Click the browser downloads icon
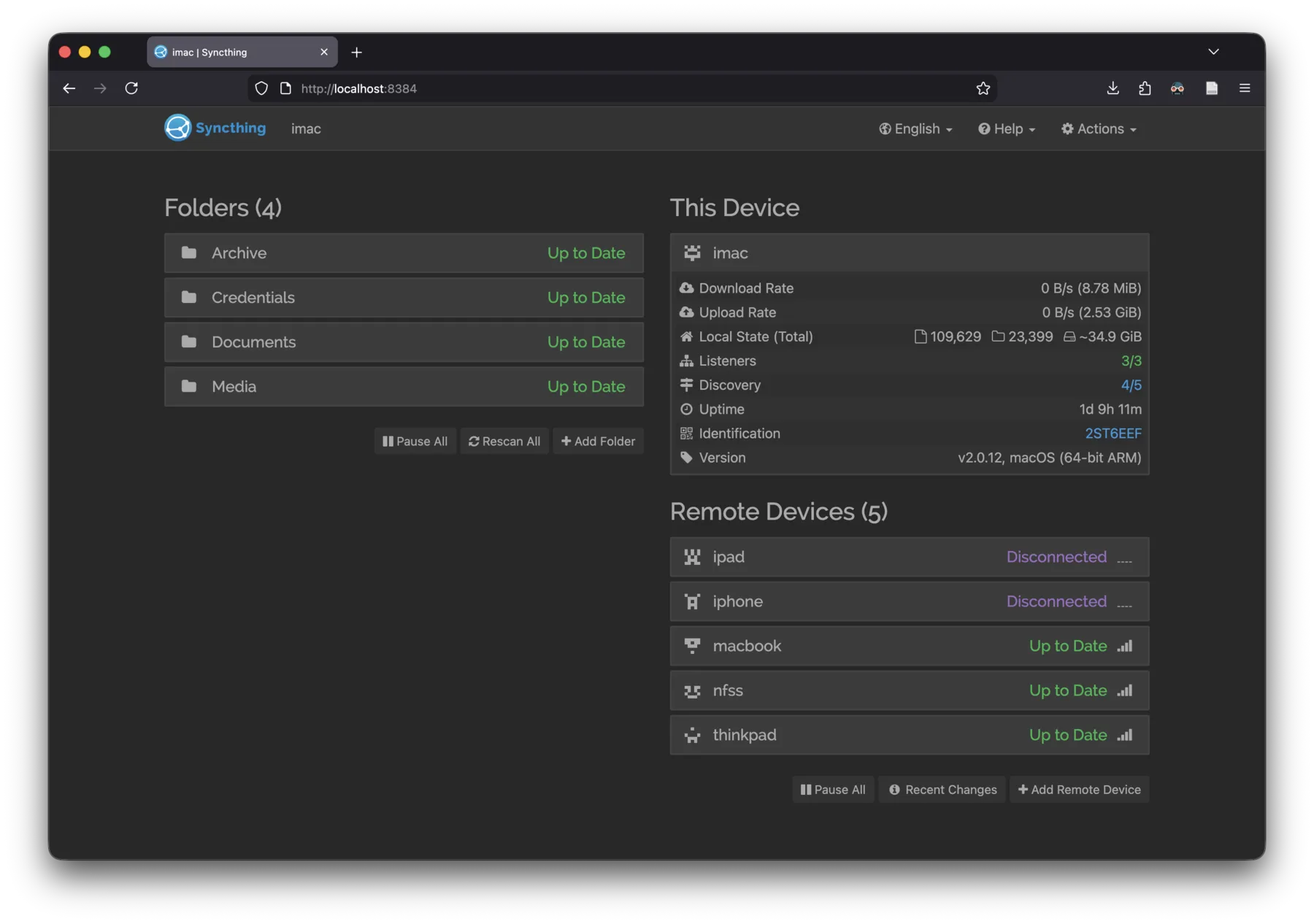Image resolution: width=1314 pixels, height=924 pixels. 1112,88
